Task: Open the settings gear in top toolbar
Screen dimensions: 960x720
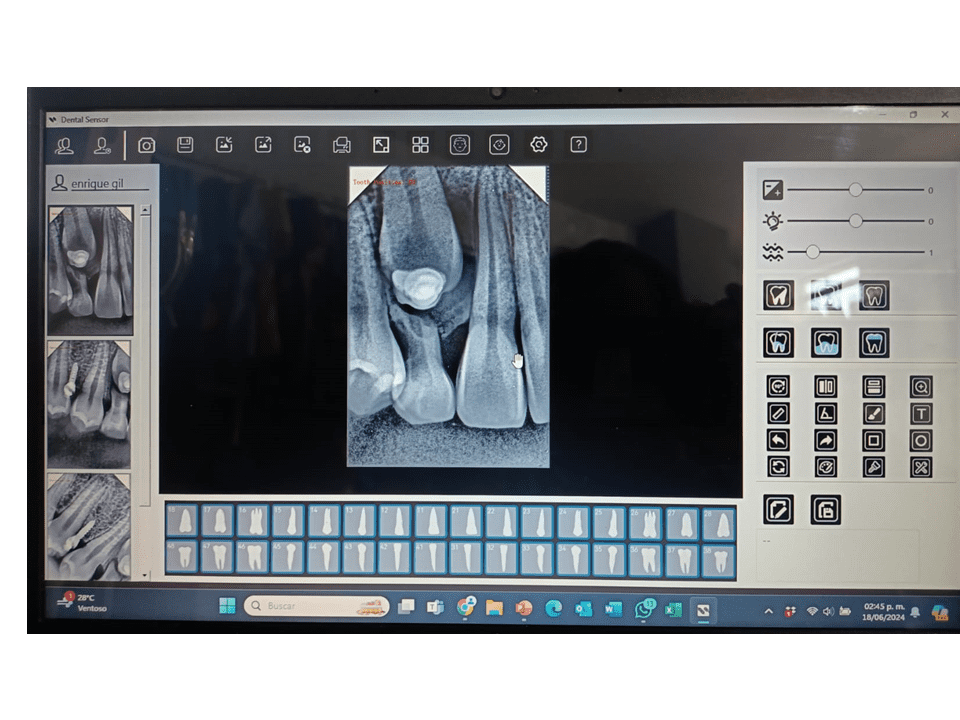Action: 539,145
